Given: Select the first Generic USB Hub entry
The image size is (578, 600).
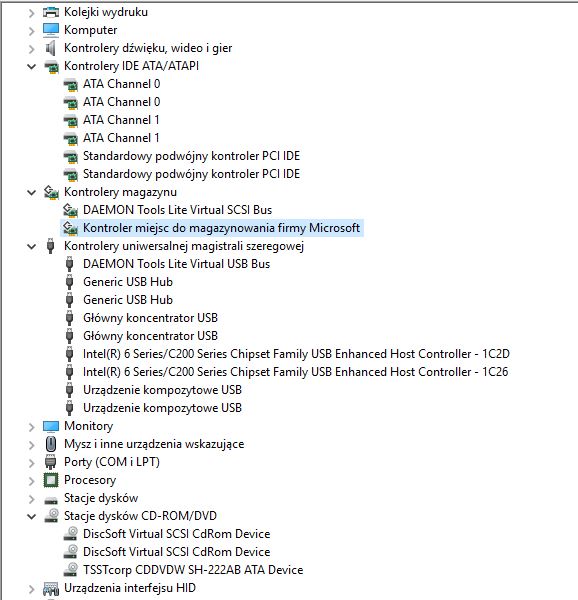Looking at the screenshot, I should pos(128,282).
